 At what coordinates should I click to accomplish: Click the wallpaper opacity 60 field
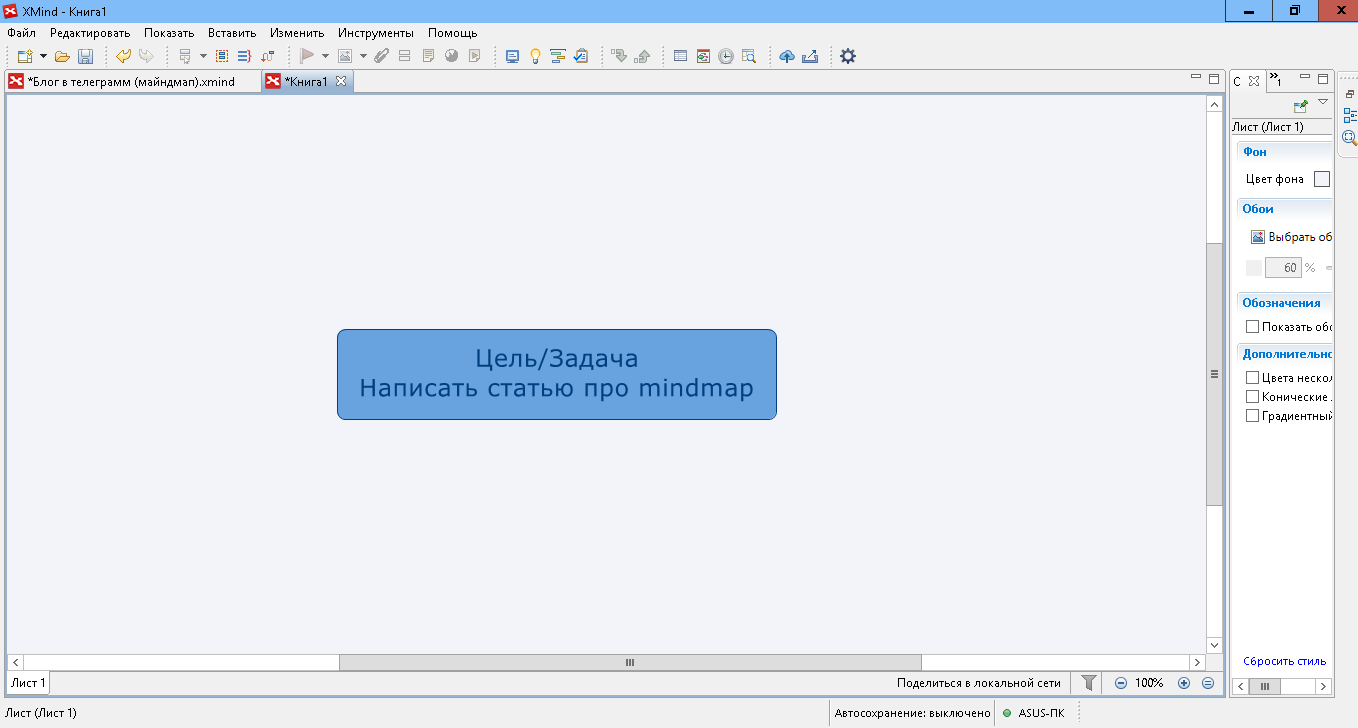(1282, 267)
